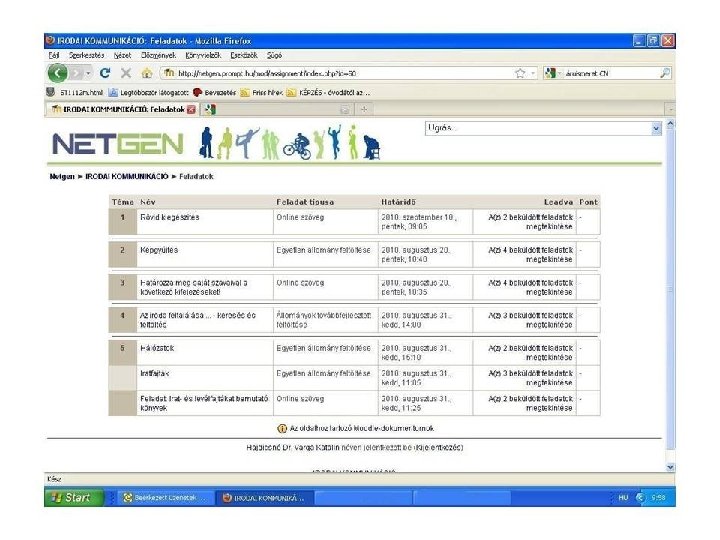Viewport: 720px width, 540px height.
Task: View submitted tasks for Rövid kiegészítés
Action: (530, 222)
